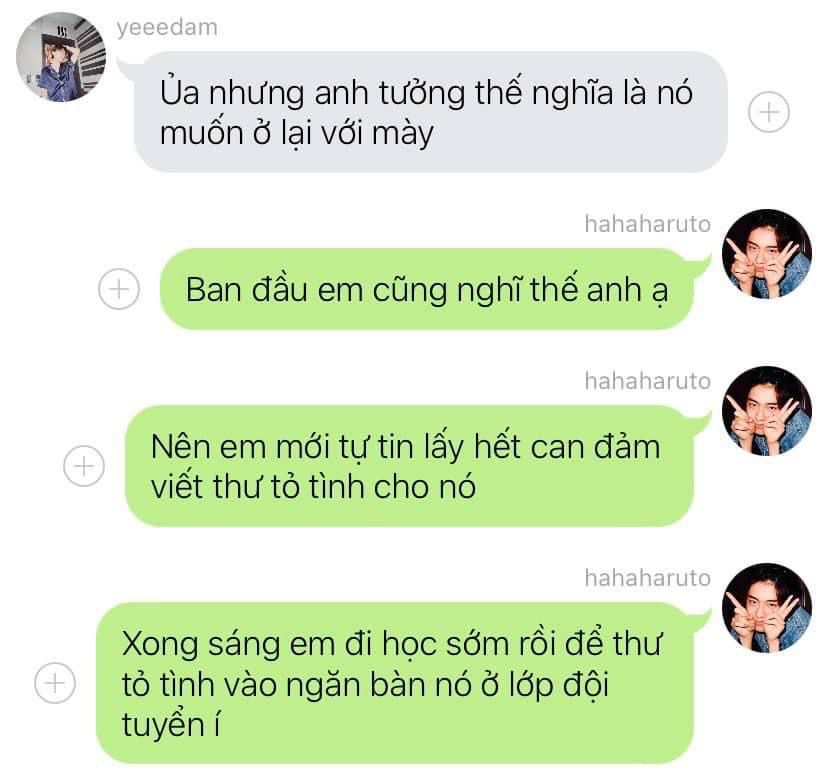Select gray bubble 'Ủa nhưng anh tưởng thế'
The height and width of the screenshot is (784, 828).
[430, 112]
